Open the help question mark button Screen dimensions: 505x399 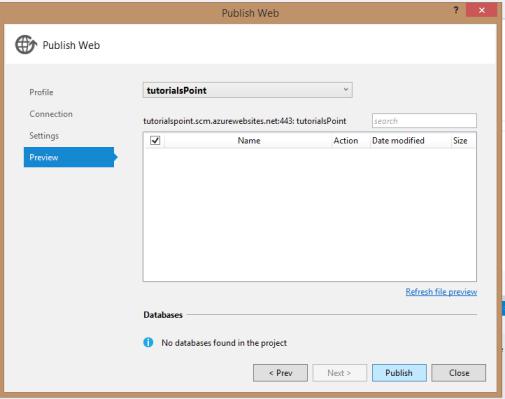pyautogui.click(x=456, y=11)
